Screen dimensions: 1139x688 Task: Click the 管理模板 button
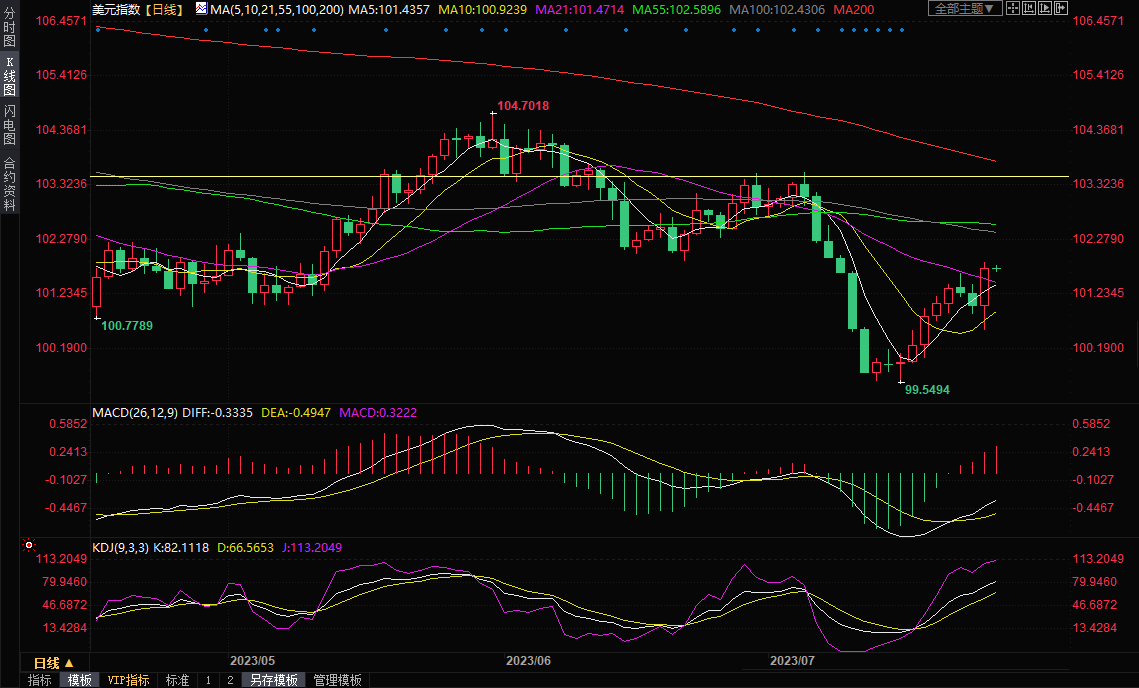[x=338, y=680]
